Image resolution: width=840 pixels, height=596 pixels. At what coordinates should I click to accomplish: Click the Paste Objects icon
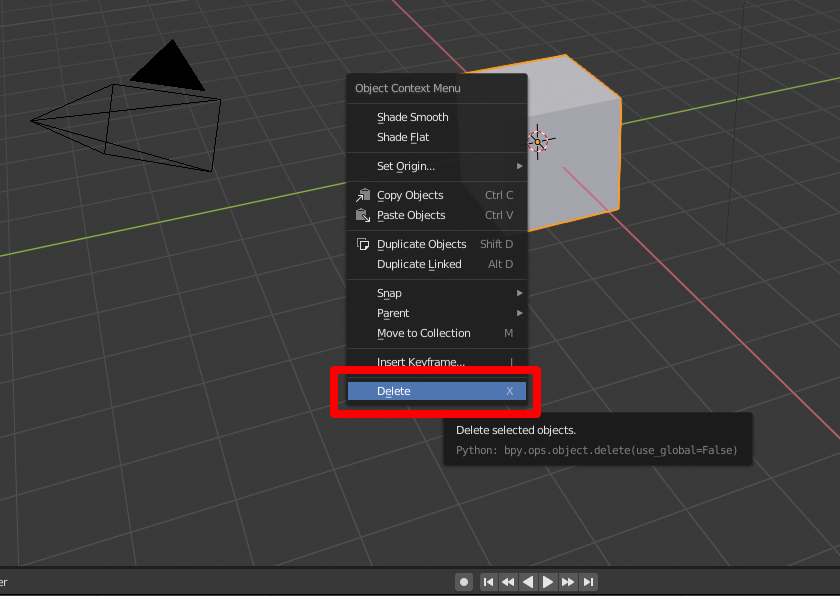click(364, 215)
